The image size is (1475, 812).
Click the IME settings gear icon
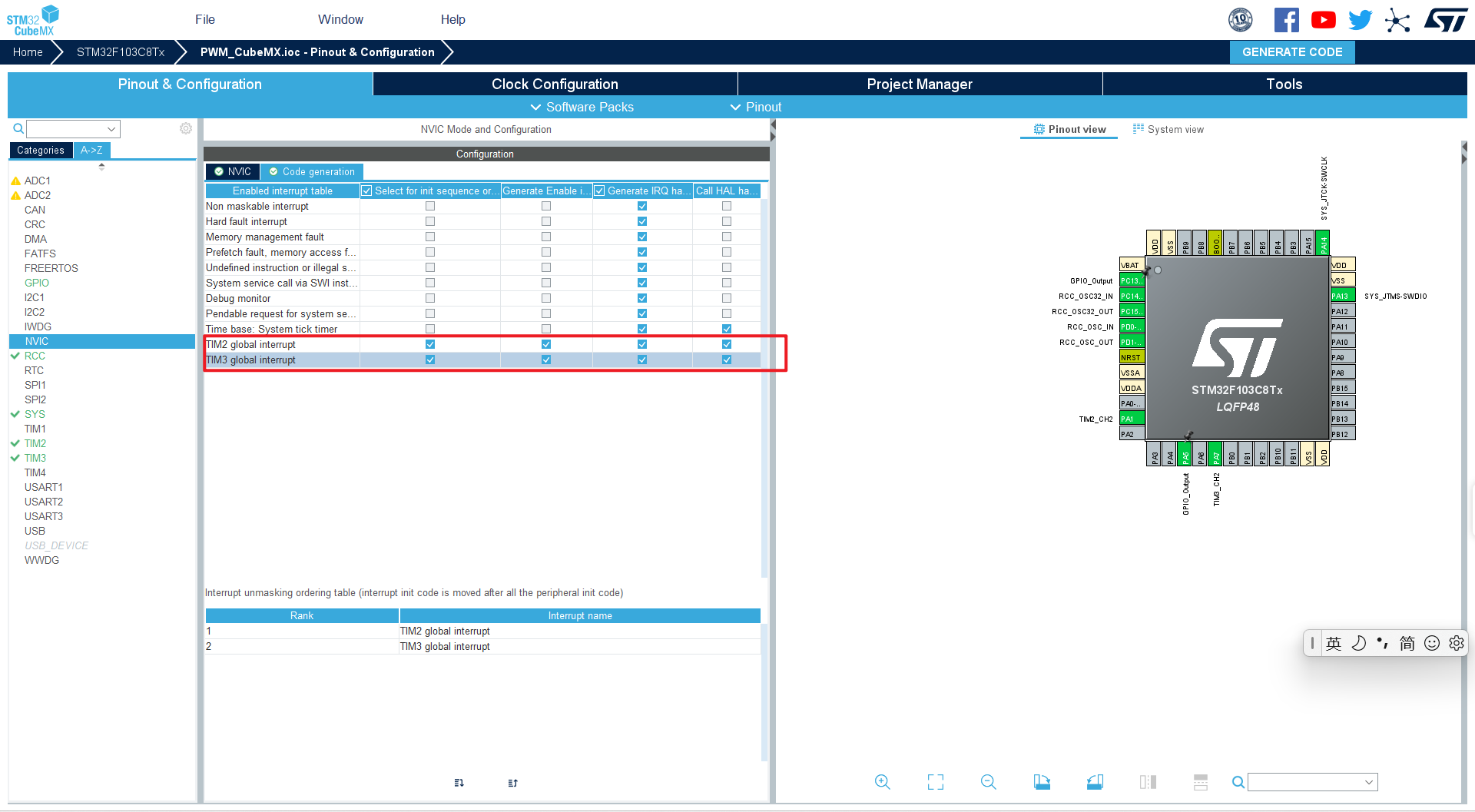click(1456, 643)
